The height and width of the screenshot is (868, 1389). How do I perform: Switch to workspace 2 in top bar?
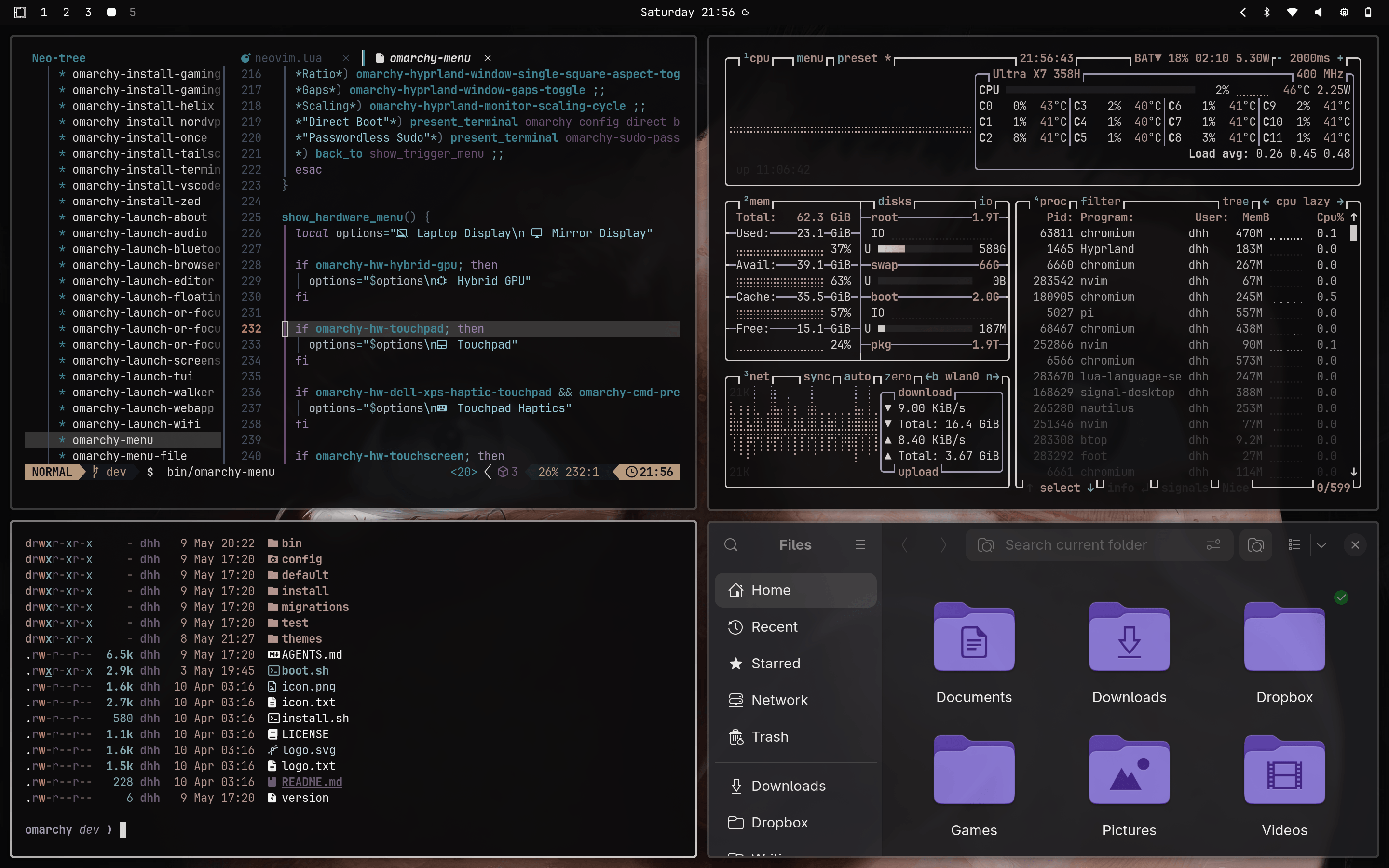pyautogui.click(x=66, y=12)
